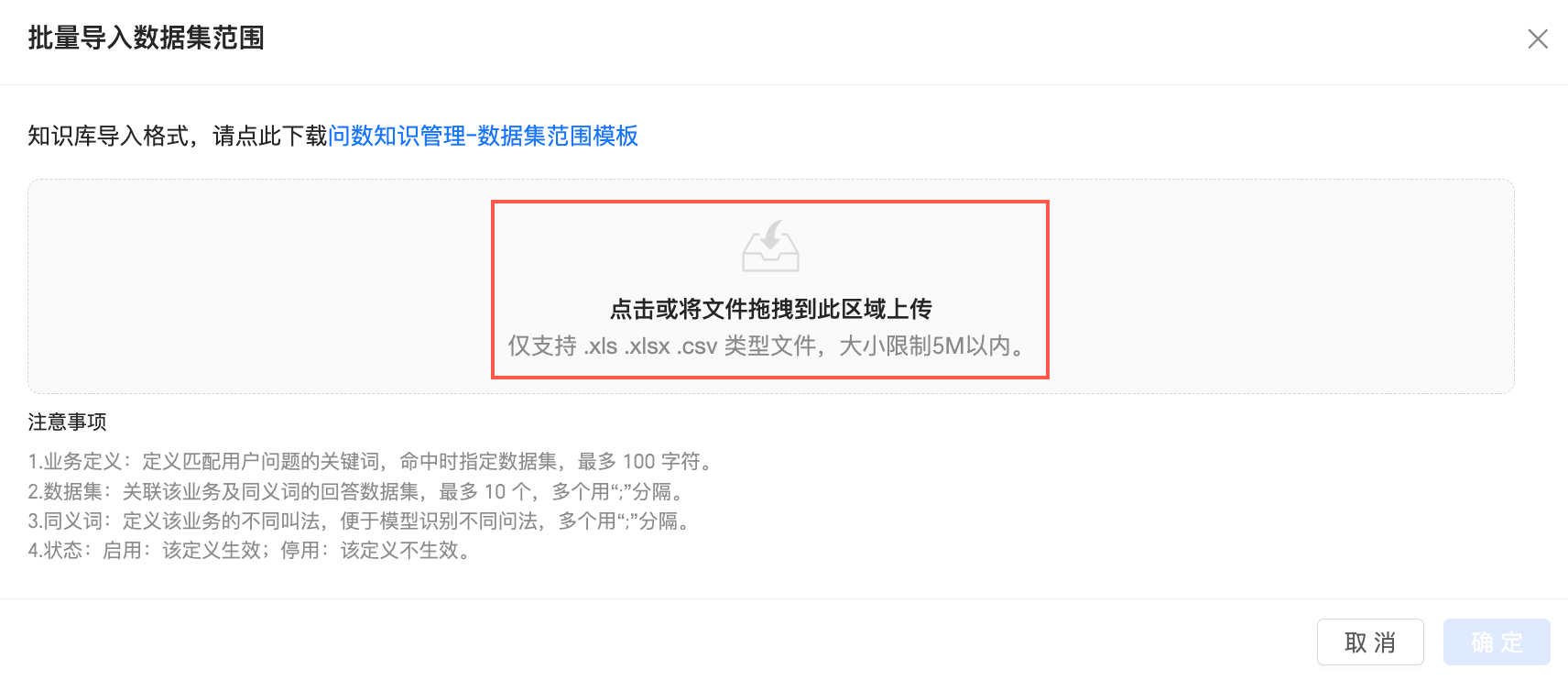Click empty dashed upload area left of the red box
The image size is (1568, 680).
pos(260,287)
